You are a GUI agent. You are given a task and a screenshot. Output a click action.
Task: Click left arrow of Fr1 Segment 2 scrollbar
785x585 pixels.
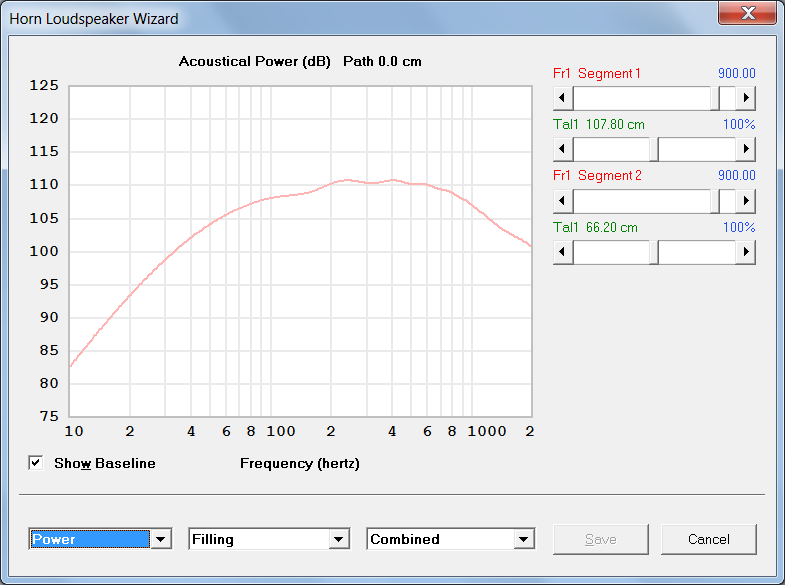(563, 201)
